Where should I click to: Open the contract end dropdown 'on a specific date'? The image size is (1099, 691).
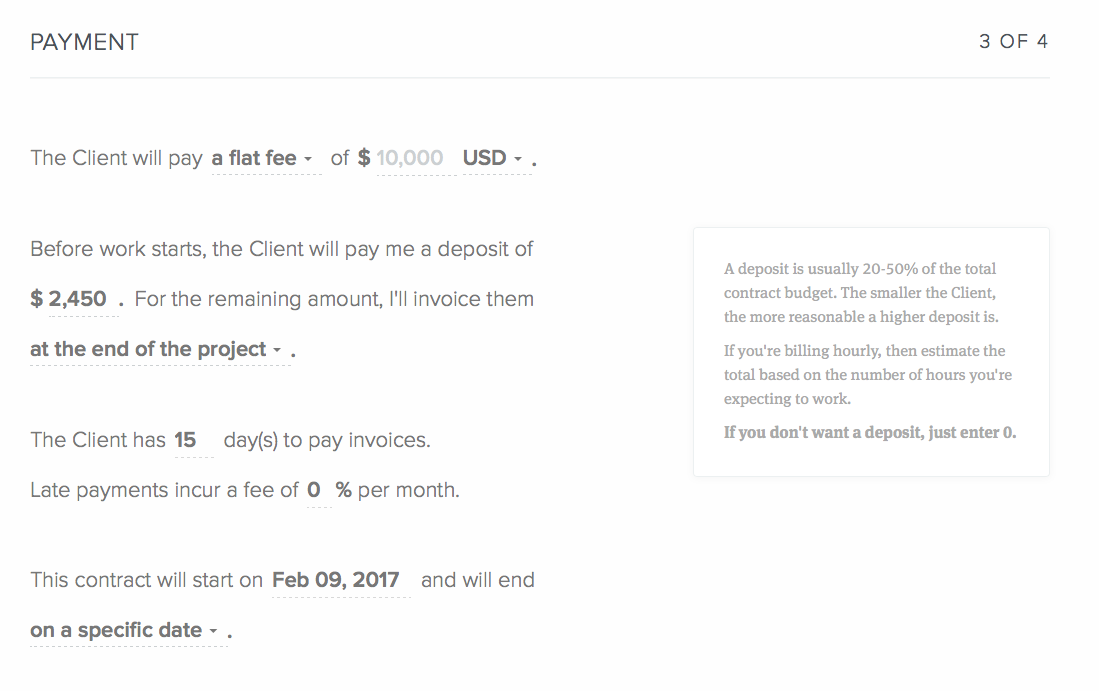pos(115,630)
